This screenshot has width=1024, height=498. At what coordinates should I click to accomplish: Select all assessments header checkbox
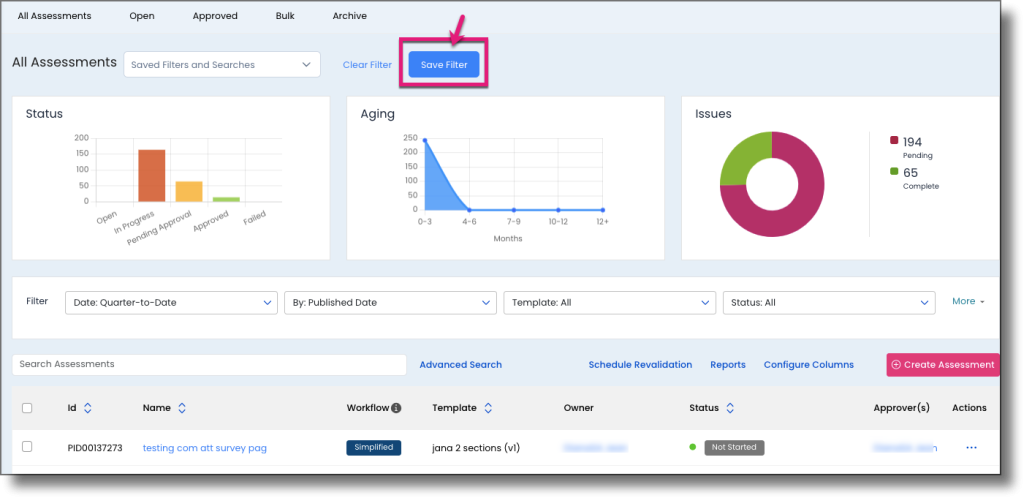[27, 408]
